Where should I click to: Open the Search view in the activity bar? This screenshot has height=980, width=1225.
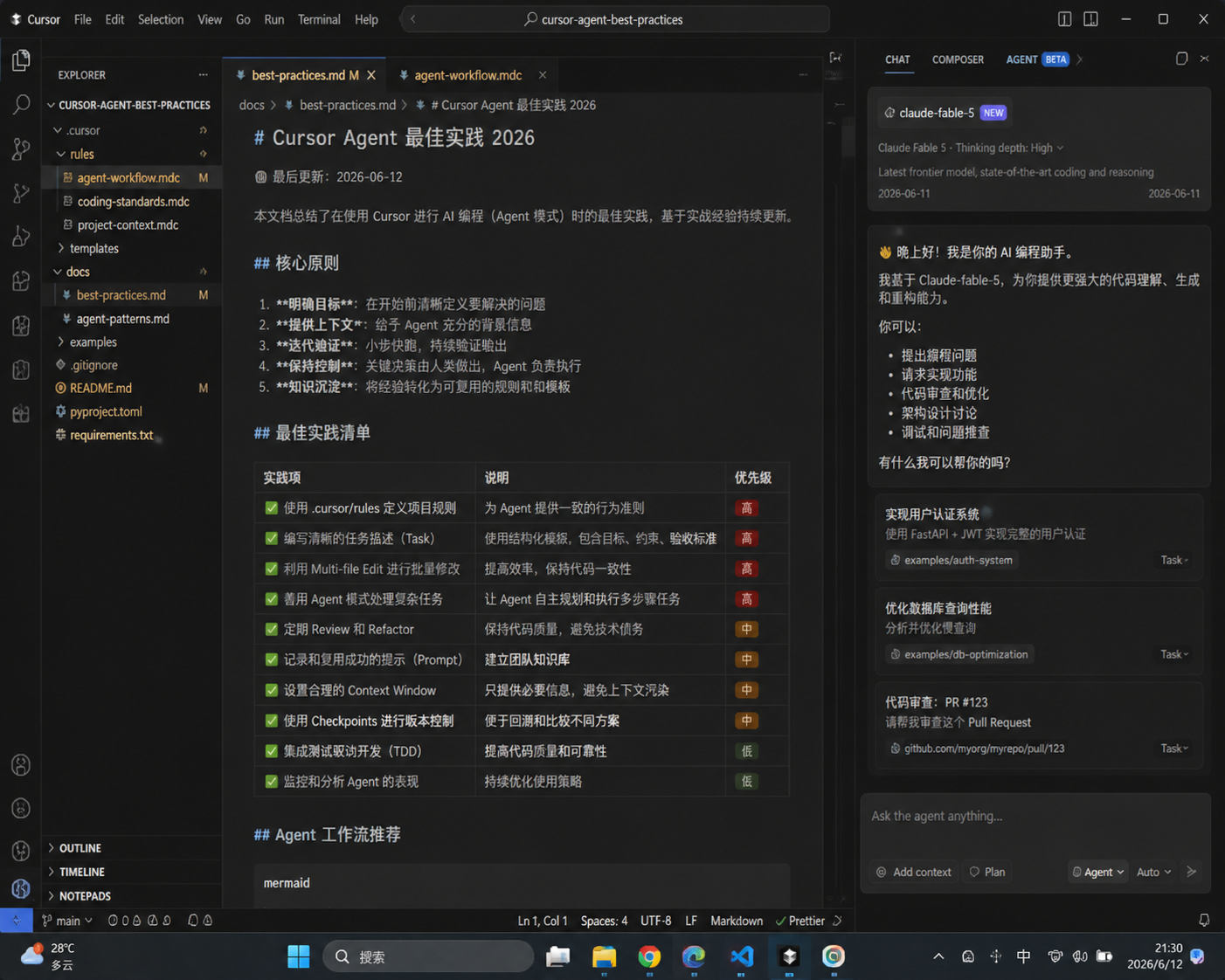tap(21, 105)
